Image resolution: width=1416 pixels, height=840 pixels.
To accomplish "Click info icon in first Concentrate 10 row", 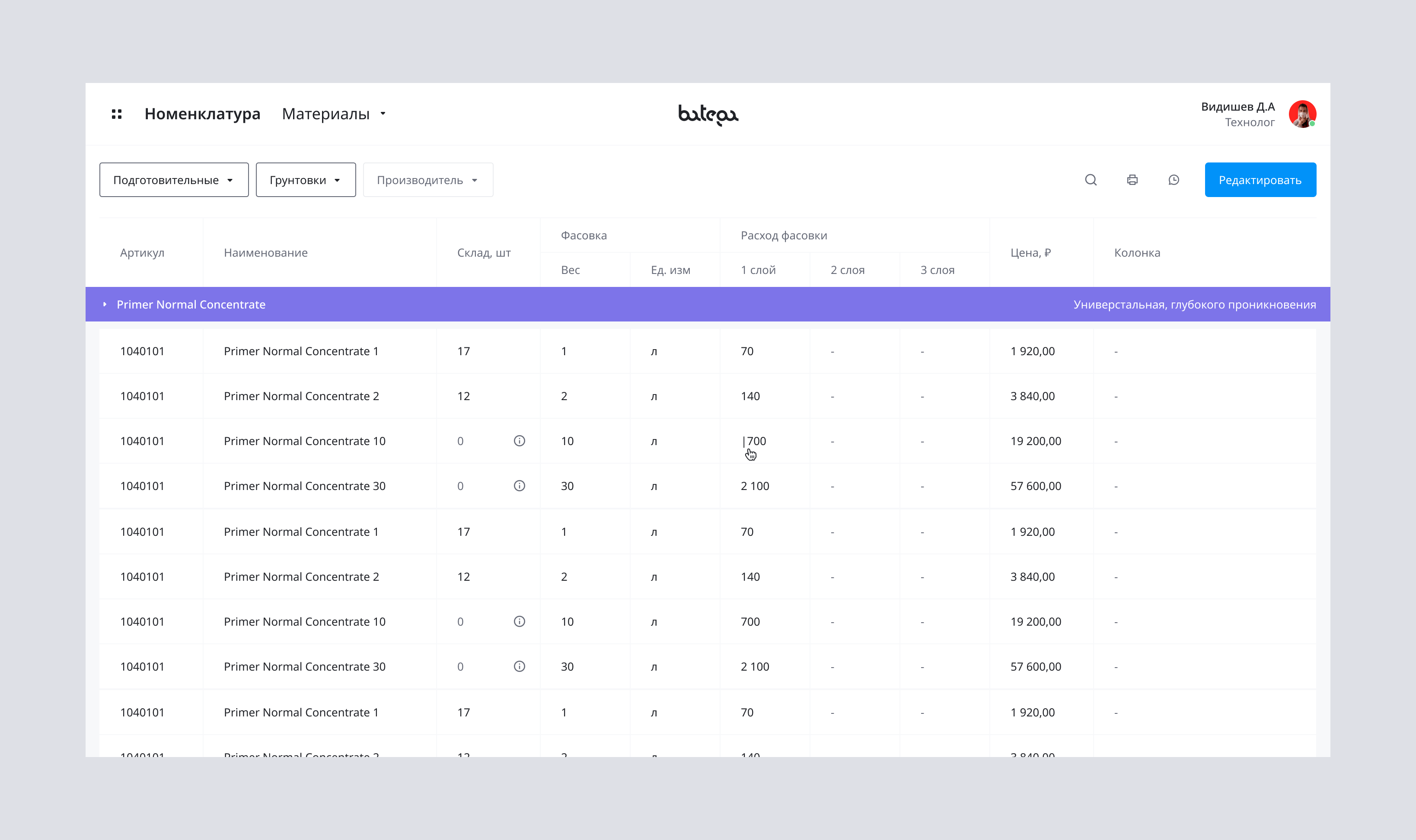I will point(519,441).
